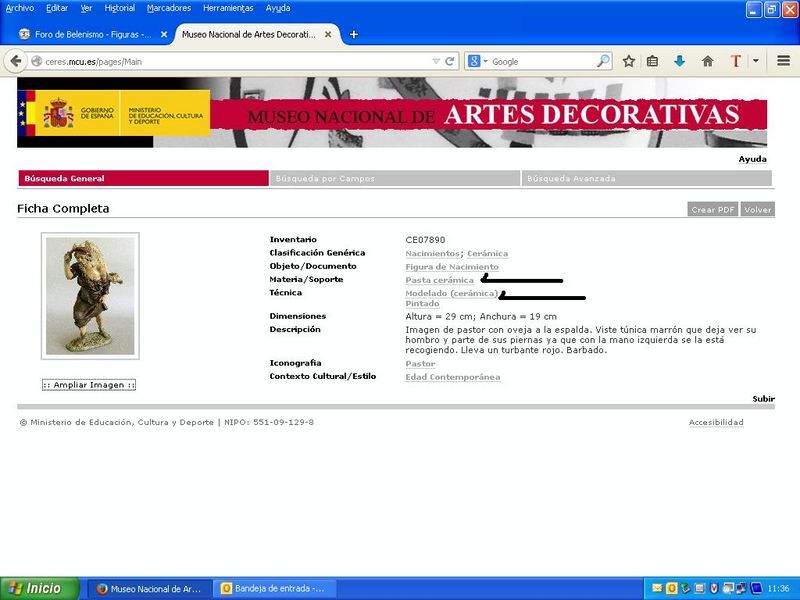Image resolution: width=800 pixels, height=600 pixels.
Task: Reload the page with the refresh icon
Action: coord(451,61)
